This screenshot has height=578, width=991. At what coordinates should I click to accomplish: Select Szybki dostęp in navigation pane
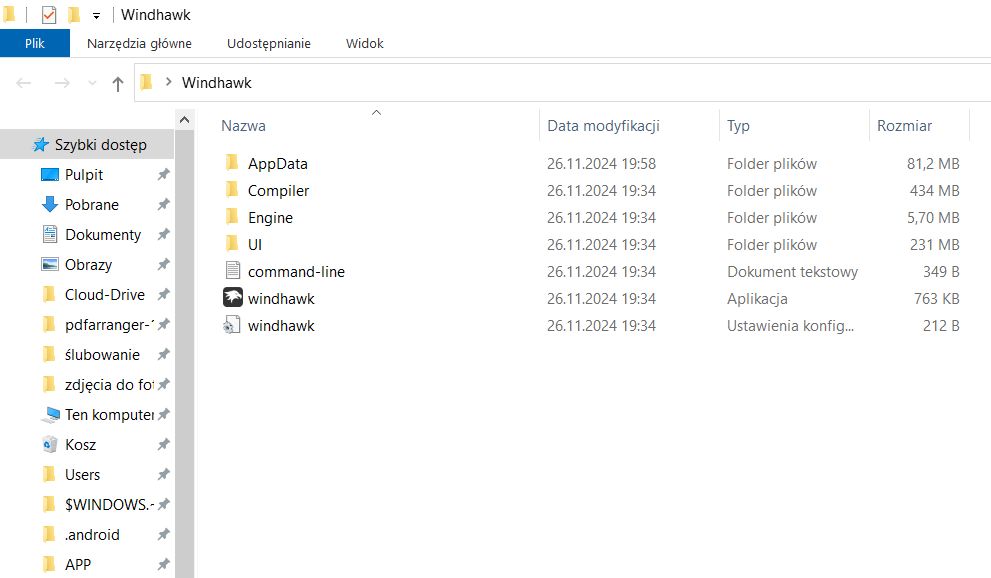click(x=87, y=145)
